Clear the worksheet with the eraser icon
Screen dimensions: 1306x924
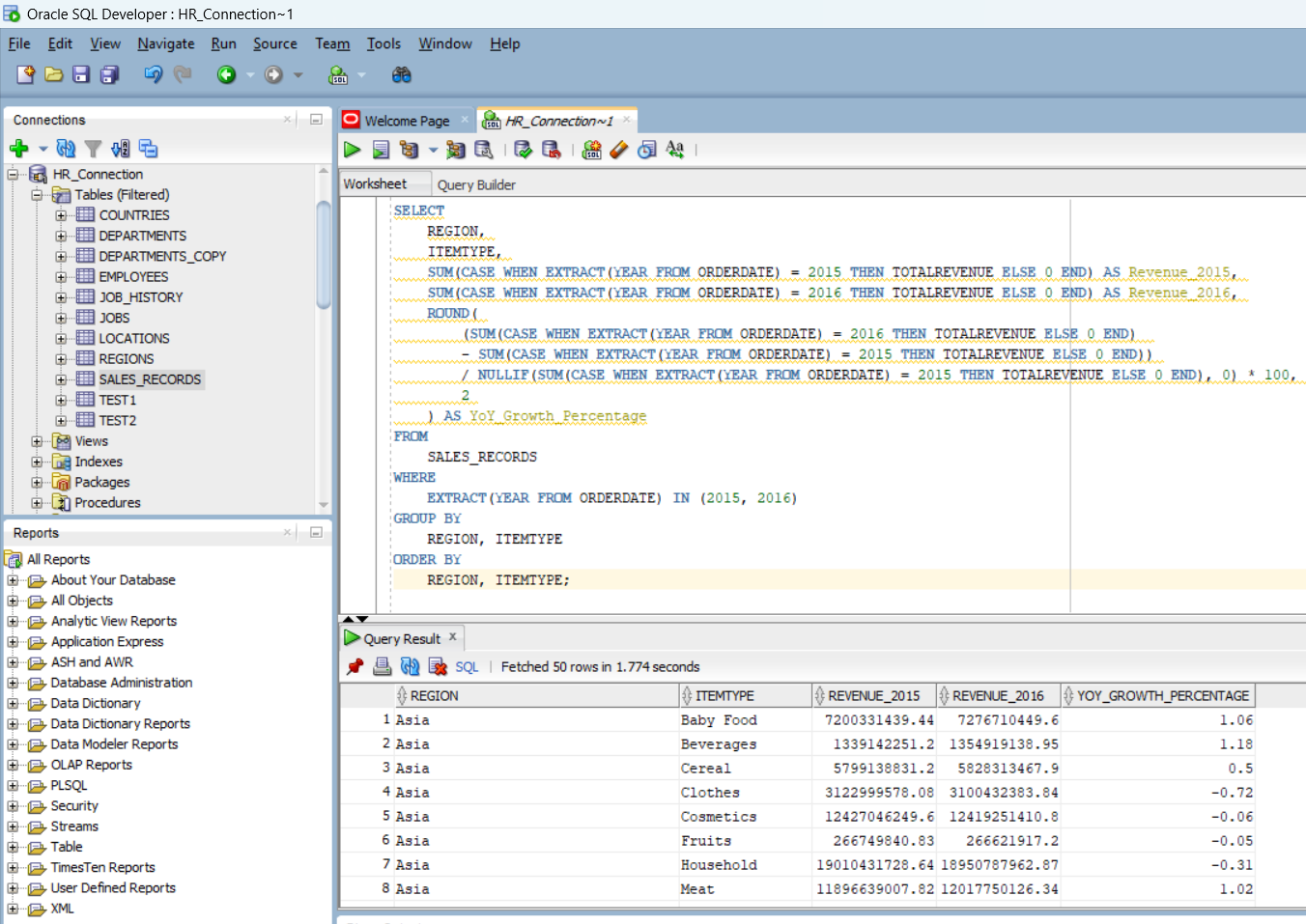[x=619, y=150]
